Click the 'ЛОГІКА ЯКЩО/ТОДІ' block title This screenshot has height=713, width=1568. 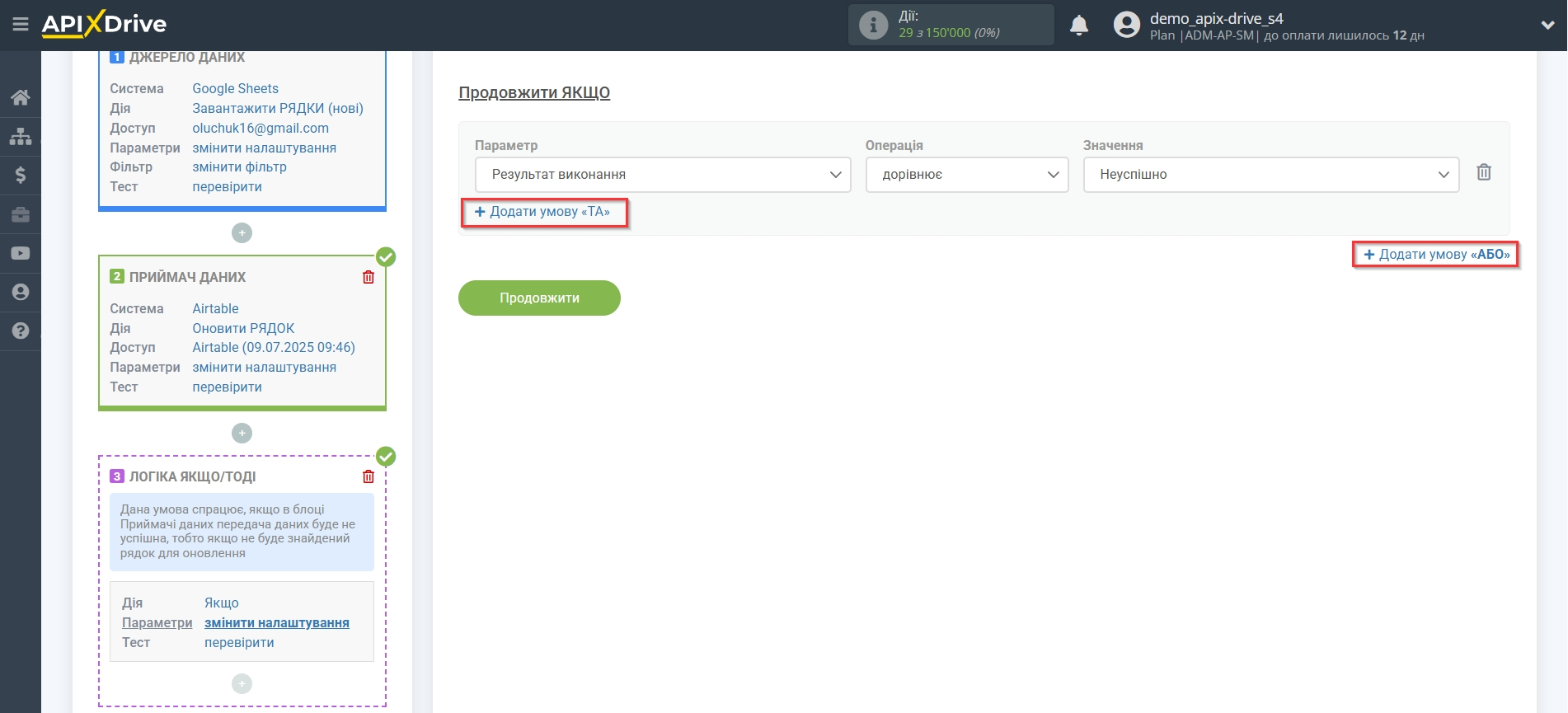pos(192,476)
